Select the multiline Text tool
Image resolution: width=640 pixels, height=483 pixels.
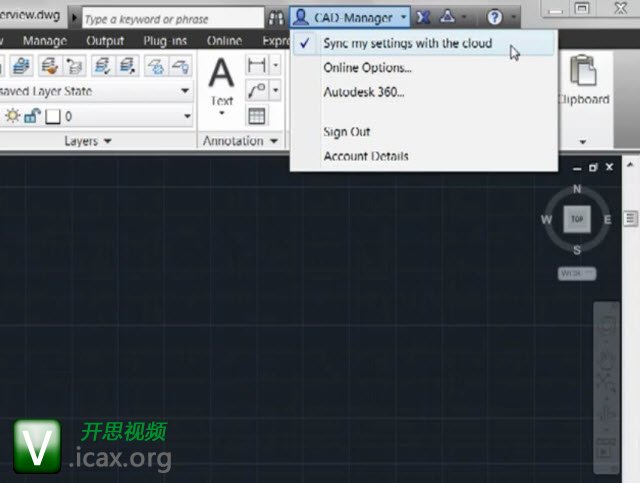[x=222, y=80]
